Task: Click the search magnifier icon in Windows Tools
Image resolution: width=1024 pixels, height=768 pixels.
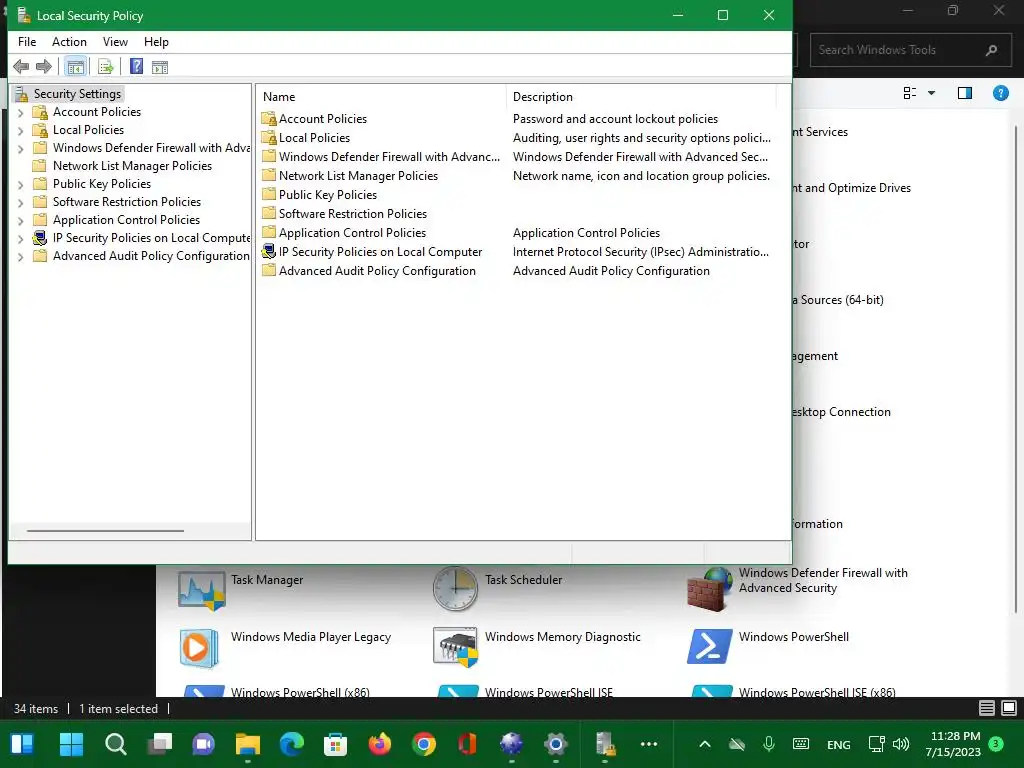Action: (991, 50)
